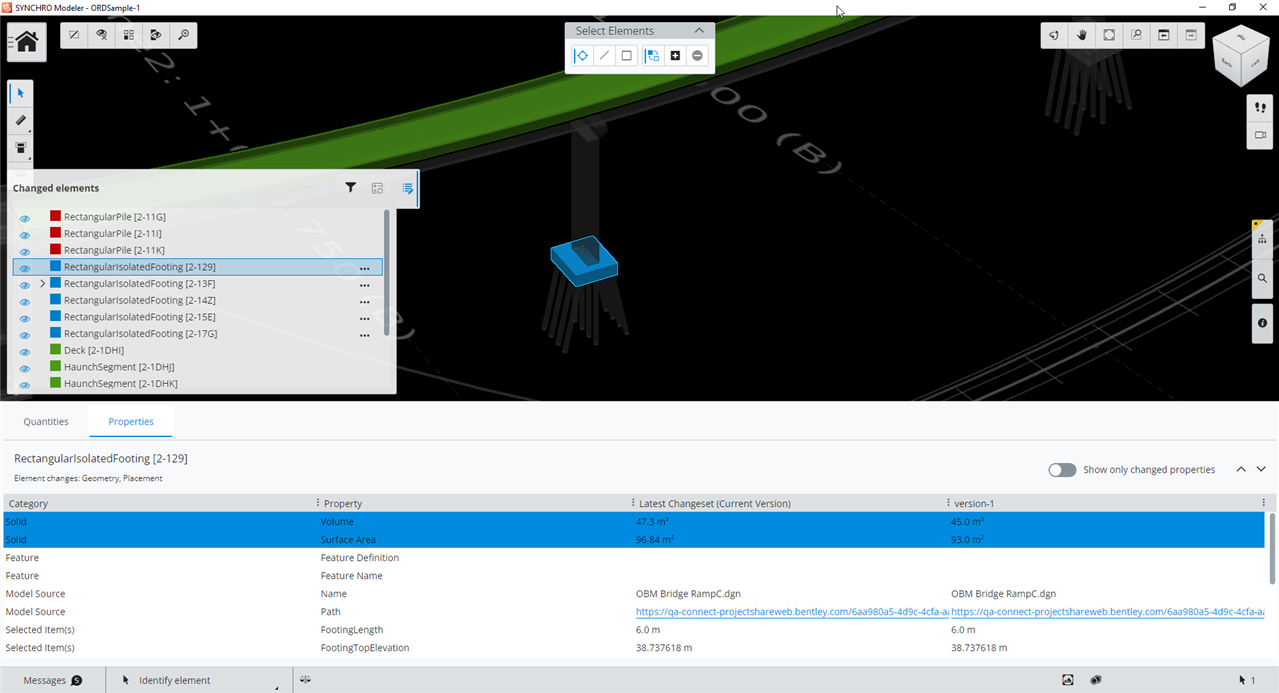Collapse the Select Elements toolbar

[x=699, y=30]
